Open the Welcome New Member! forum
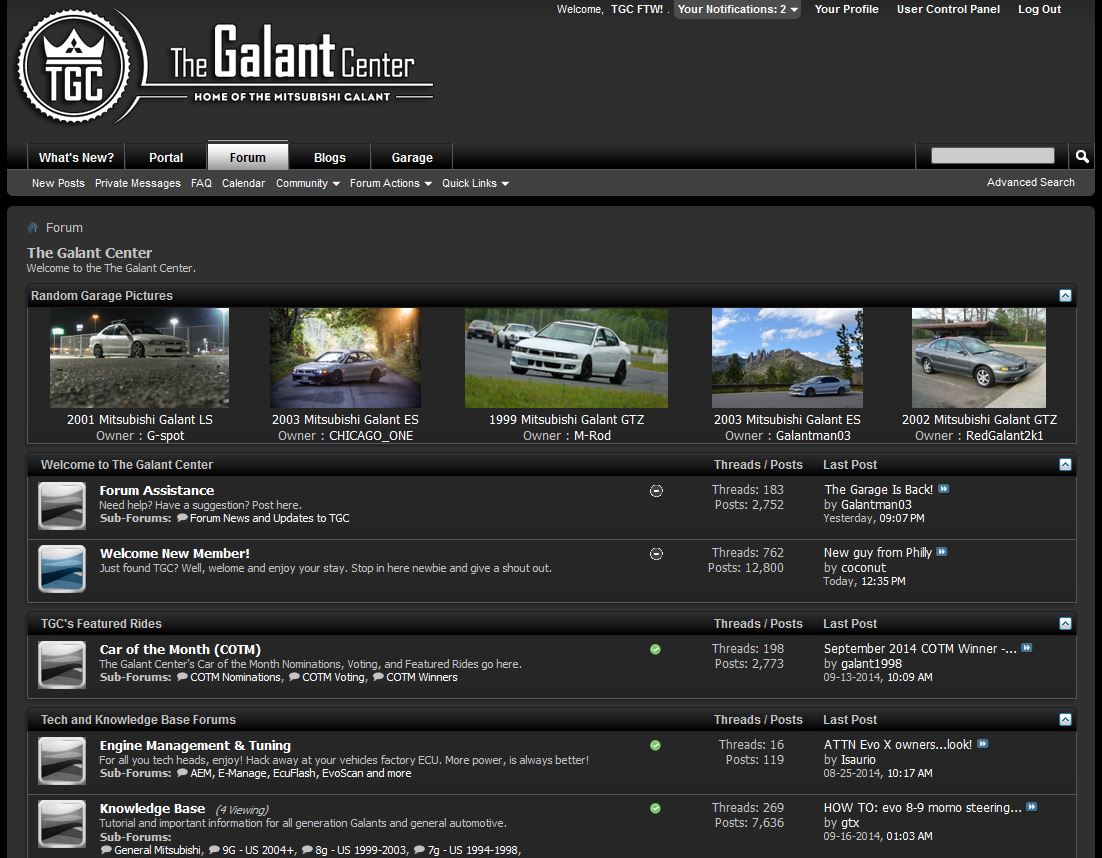 (x=175, y=554)
